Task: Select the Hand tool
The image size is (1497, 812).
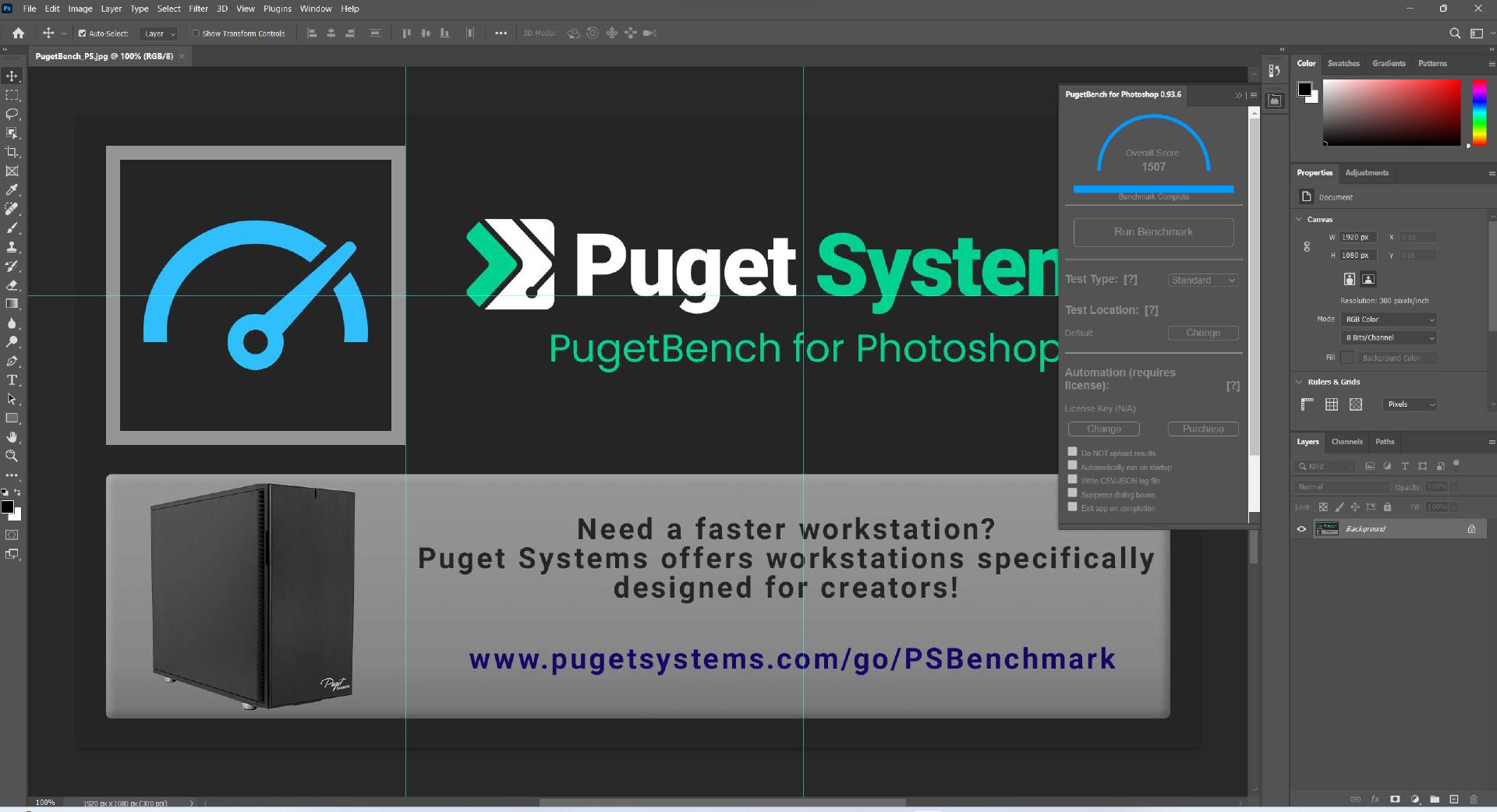Action: pos(12,437)
